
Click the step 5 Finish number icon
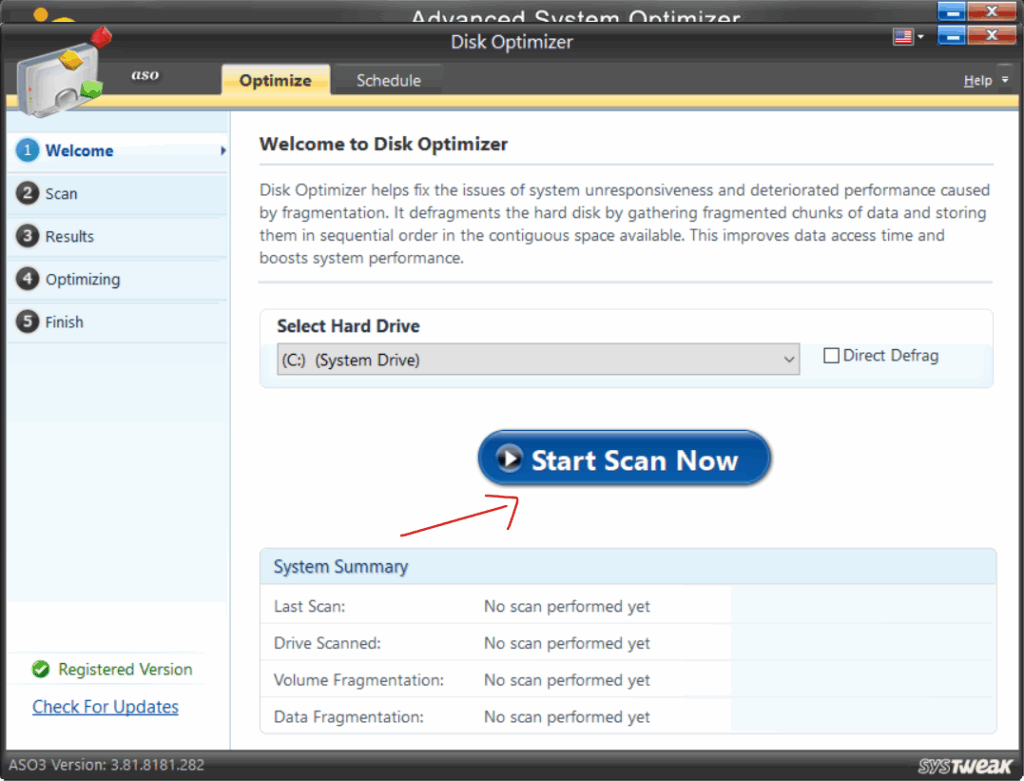(x=27, y=321)
